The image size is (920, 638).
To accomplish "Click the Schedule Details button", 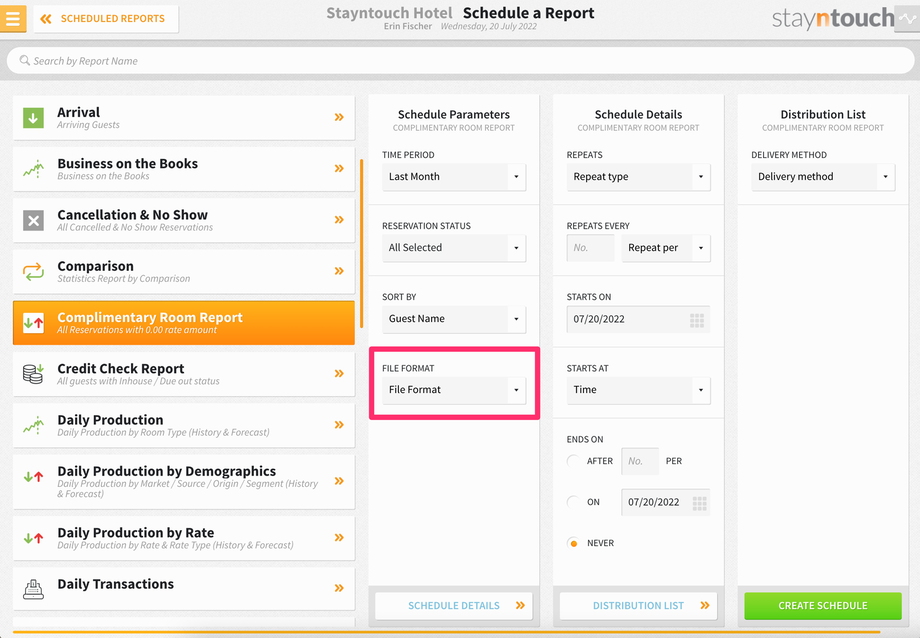I will tap(454, 606).
